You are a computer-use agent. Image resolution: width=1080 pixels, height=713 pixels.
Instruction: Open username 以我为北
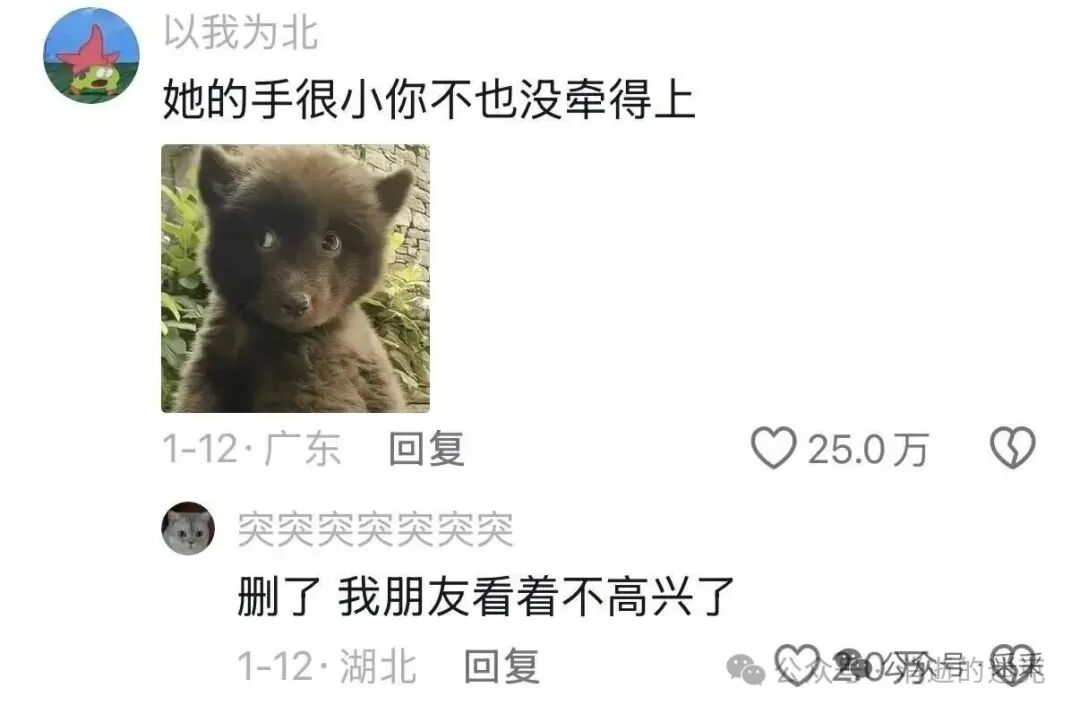(240, 32)
